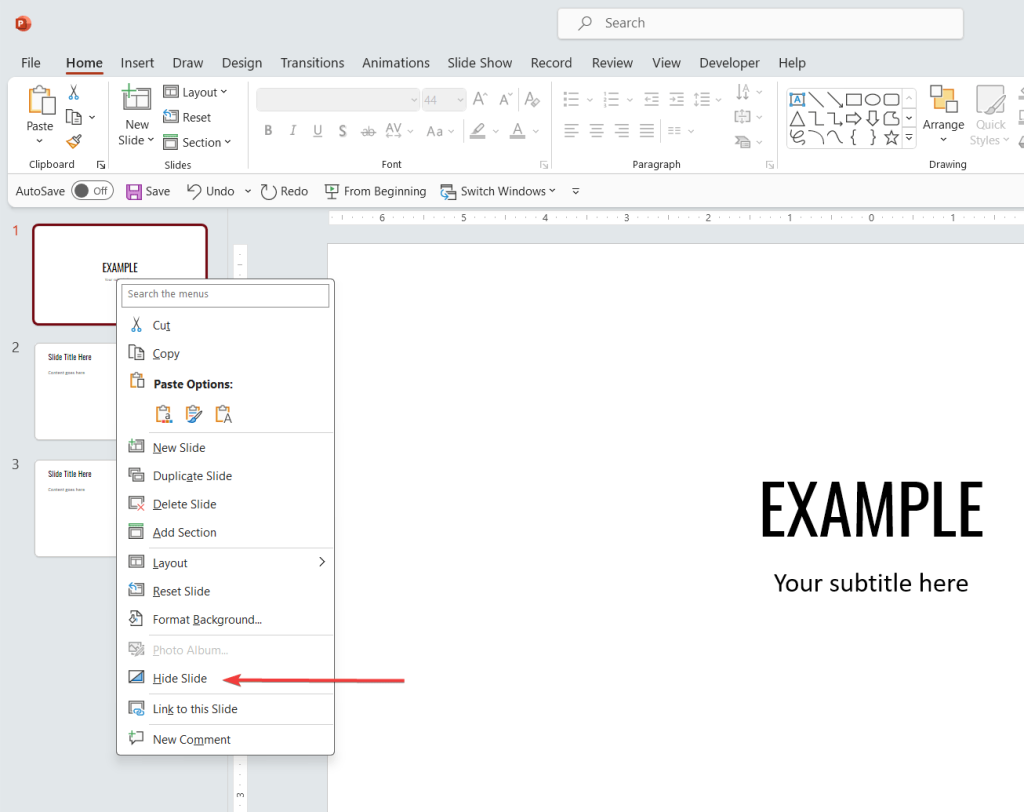
Task: Open text highlight color dropdown
Action: tap(496, 131)
